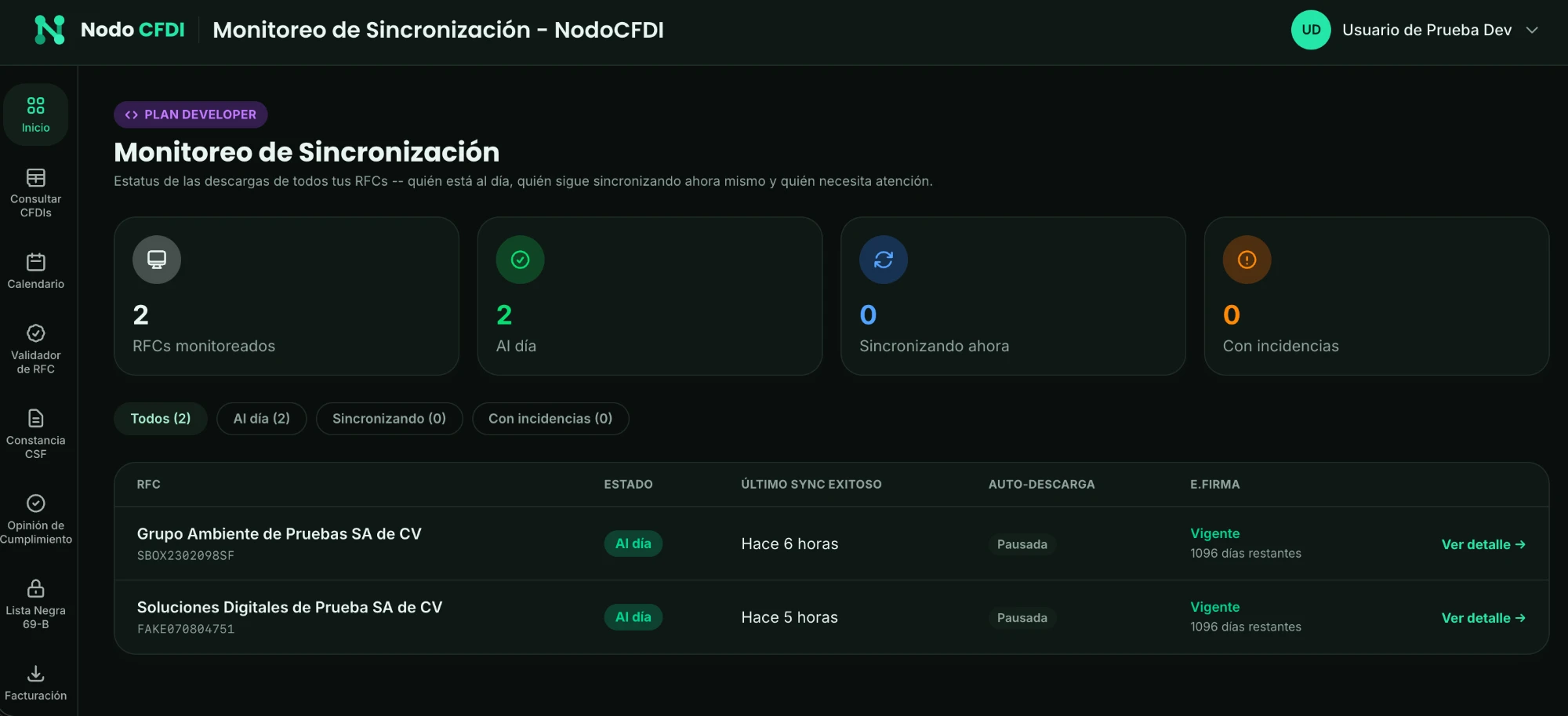
Task: Select the Soluciones Digitales de Prueba SA de CV name
Action: 289,608
